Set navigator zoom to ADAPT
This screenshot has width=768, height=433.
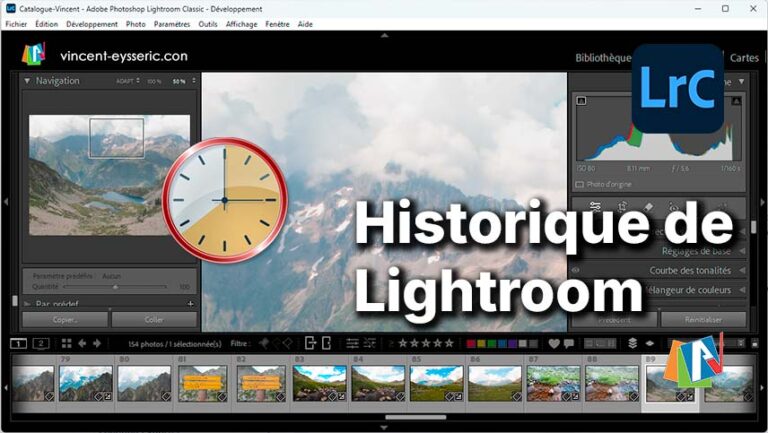coord(125,81)
